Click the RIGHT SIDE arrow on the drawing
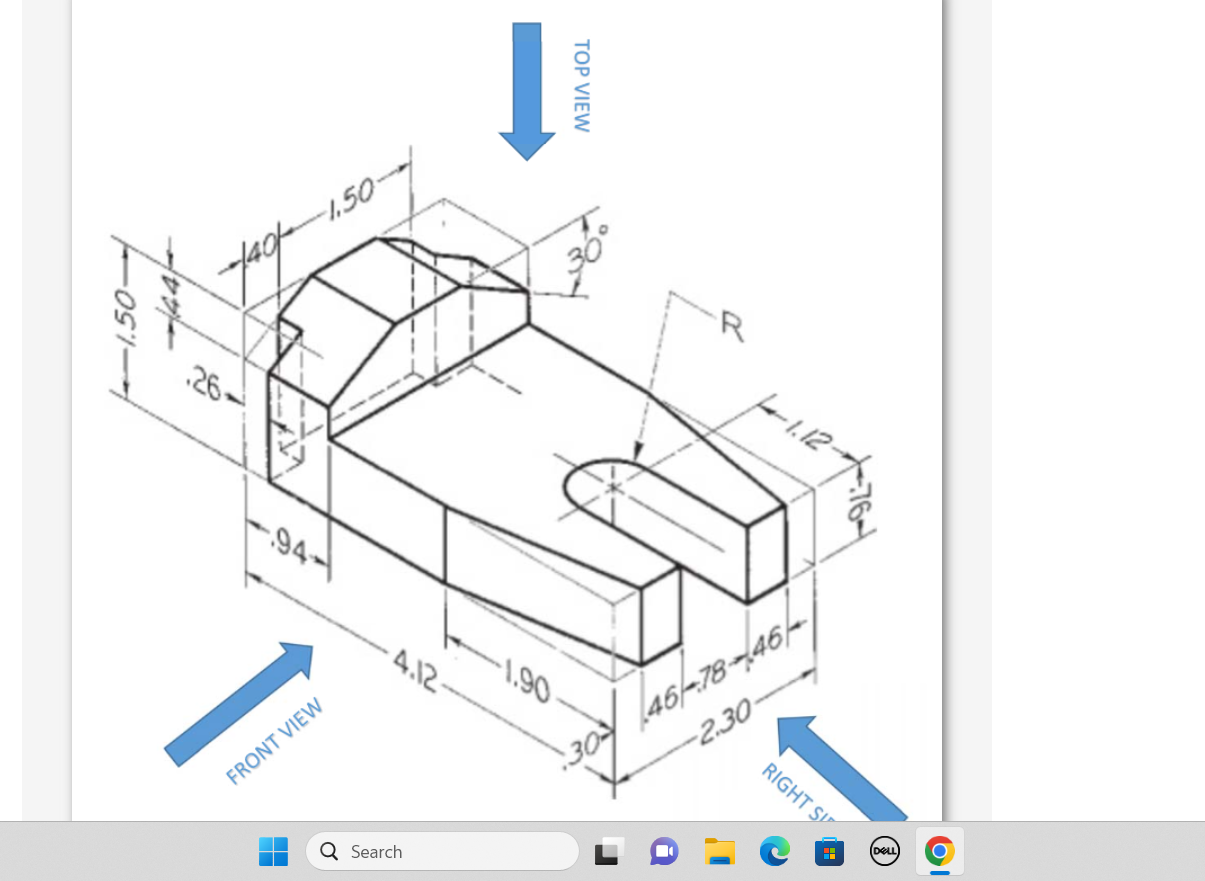Image resolution: width=1205 pixels, height=881 pixels. [x=840, y=770]
